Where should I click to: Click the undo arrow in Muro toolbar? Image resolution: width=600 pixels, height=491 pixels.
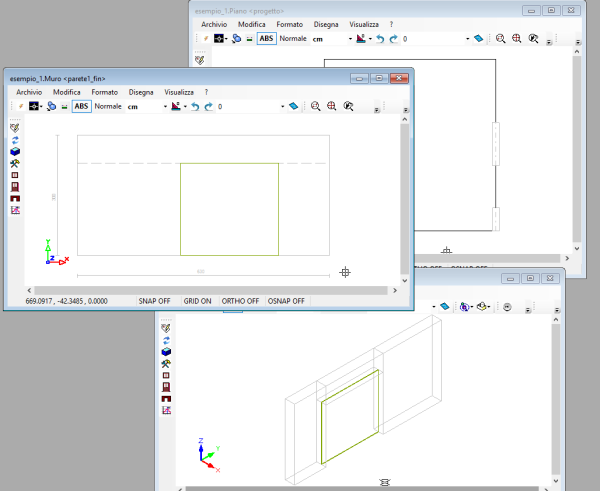pos(194,106)
